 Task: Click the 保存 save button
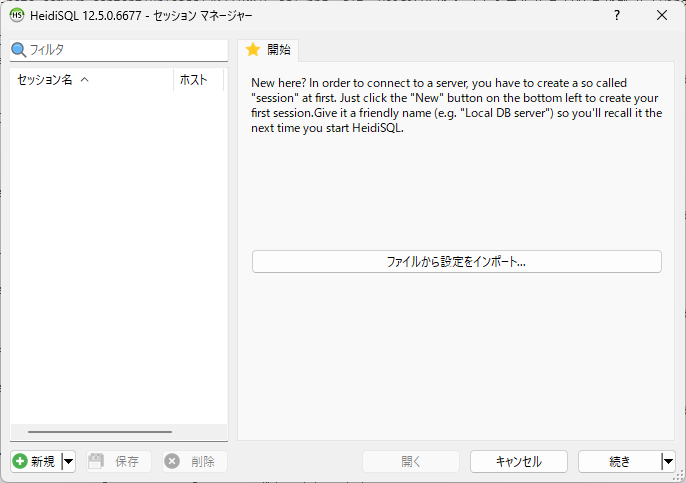click(x=119, y=461)
